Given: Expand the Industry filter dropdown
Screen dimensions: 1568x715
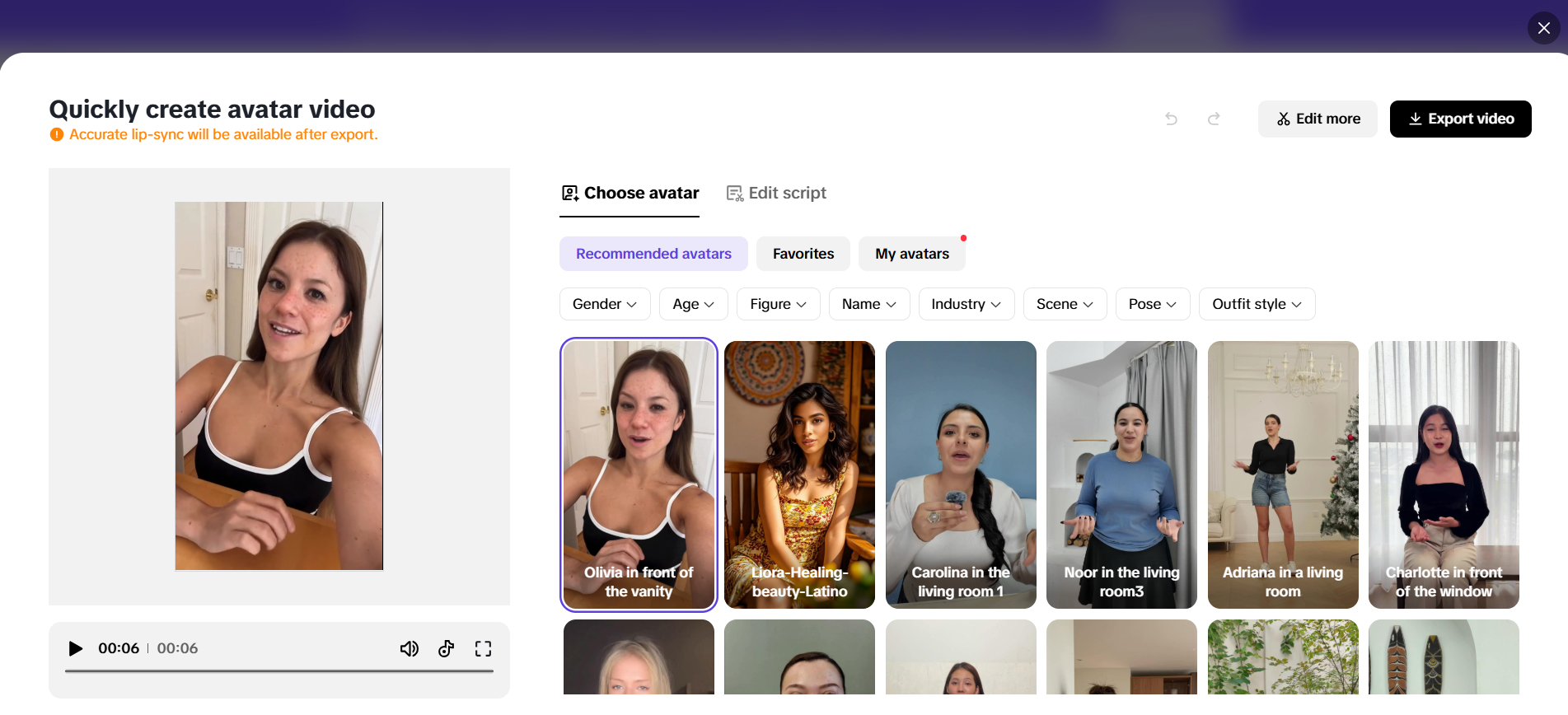Looking at the screenshot, I should 967,304.
